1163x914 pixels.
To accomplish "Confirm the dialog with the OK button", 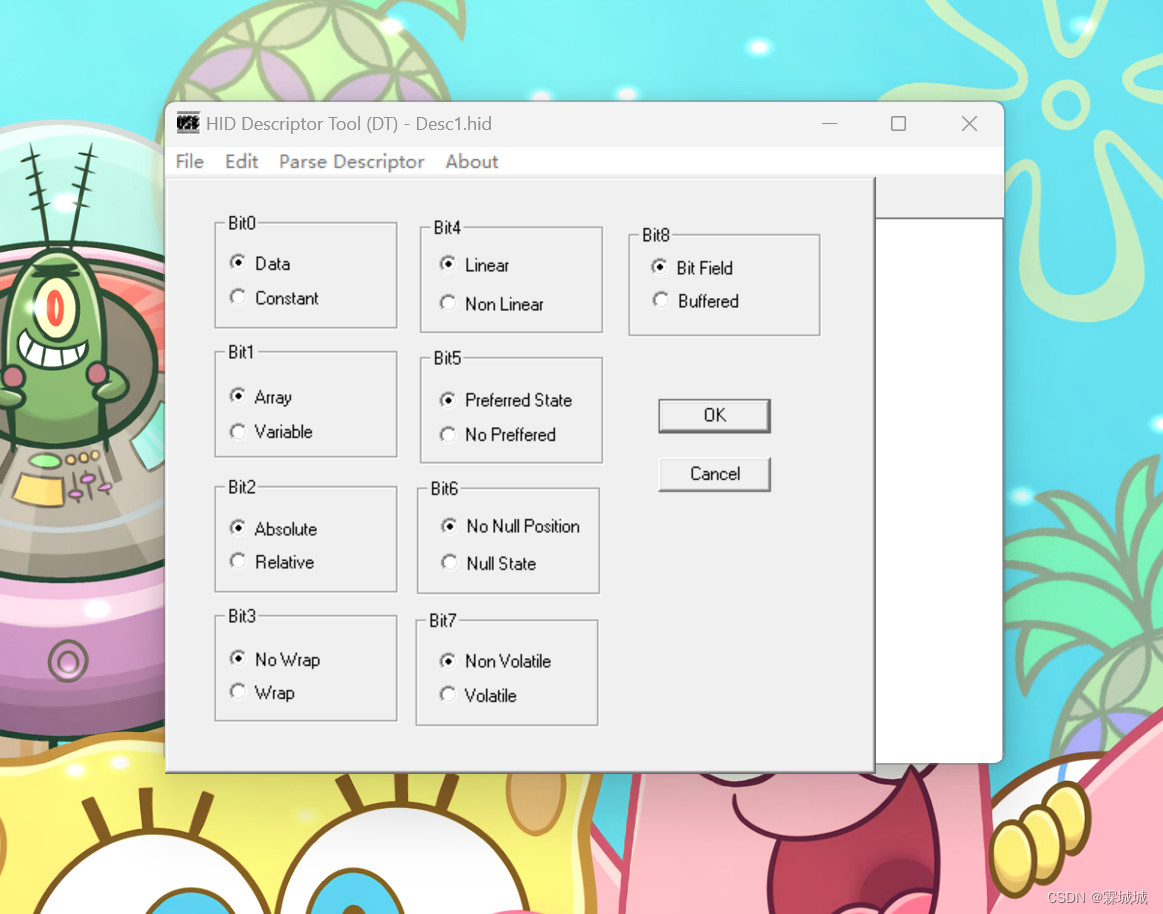I will (x=714, y=415).
